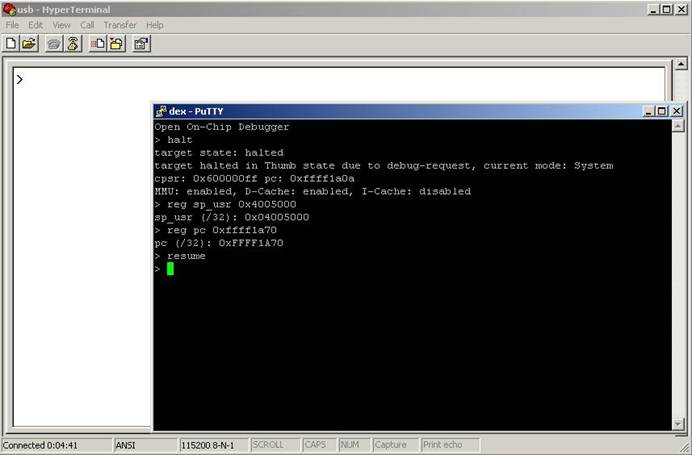The height and width of the screenshot is (455, 692).
Task: Open the Transfer menu
Action: (120, 25)
